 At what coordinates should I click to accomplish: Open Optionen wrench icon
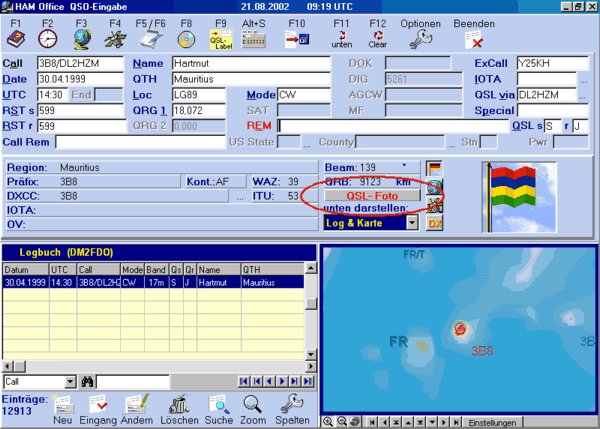420,39
